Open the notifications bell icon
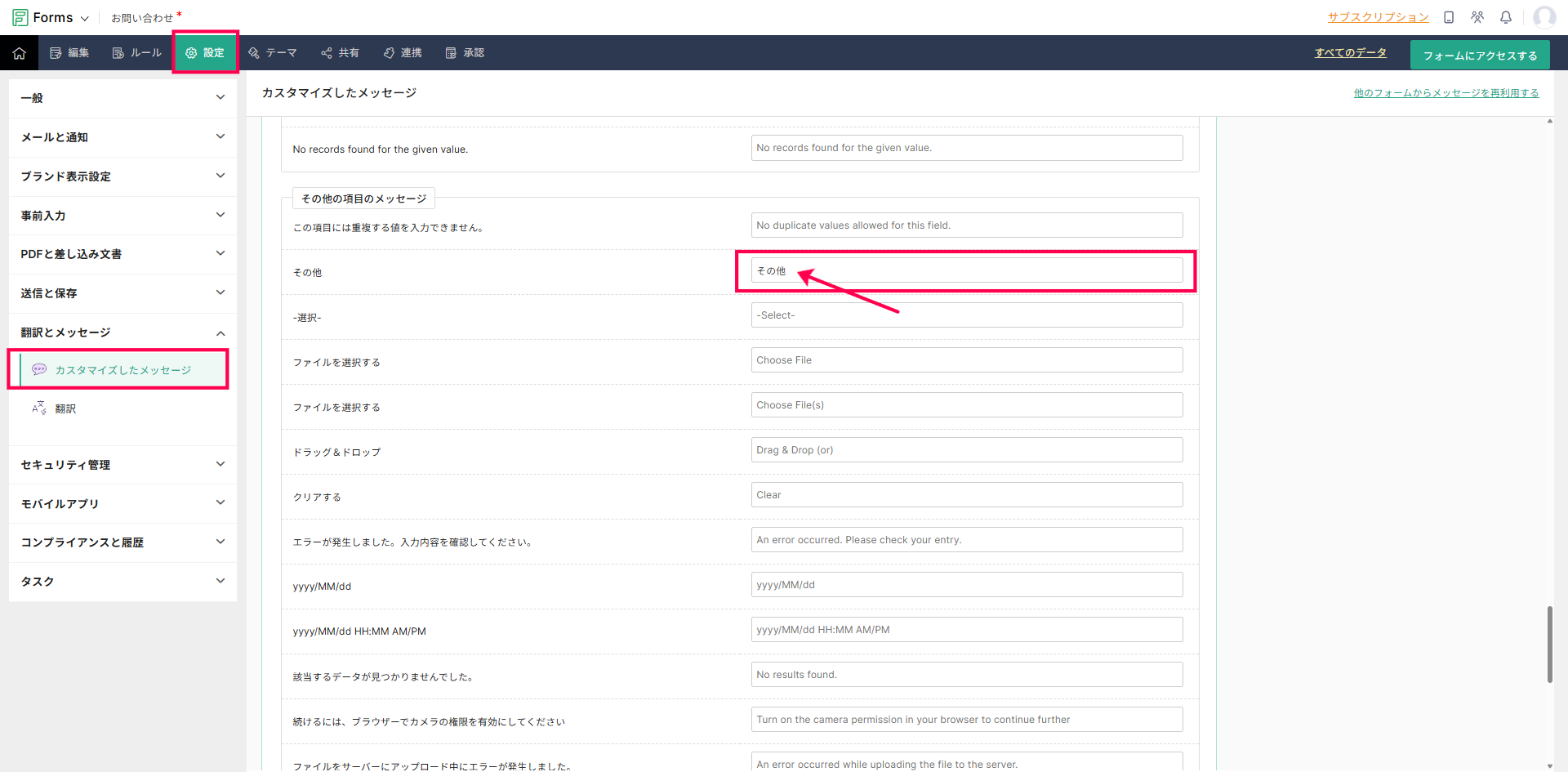The height and width of the screenshot is (772, 1568). point(1506,17)
